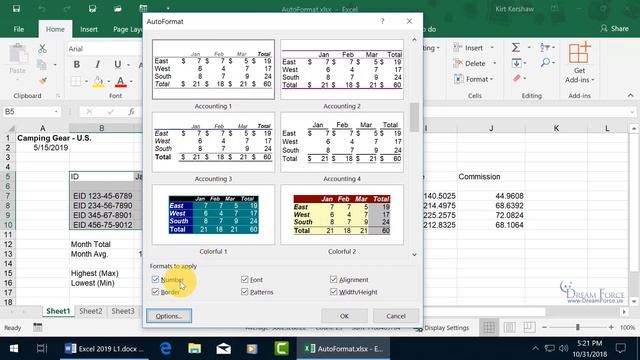
Task: Toggle Italic formatting
Action: (97, 64)
